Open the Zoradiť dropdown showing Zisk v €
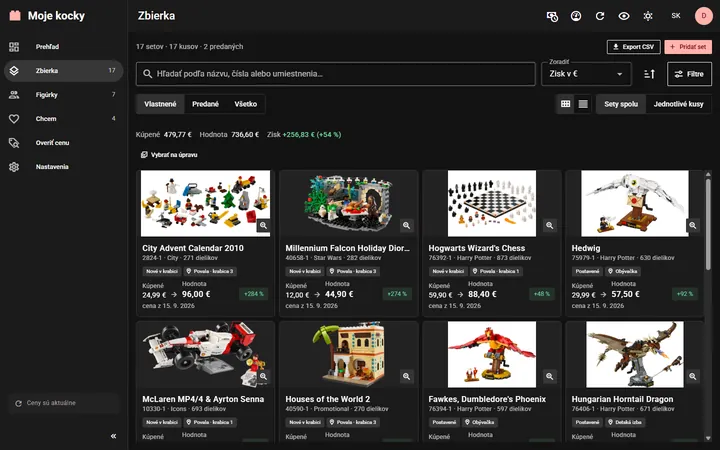This screenshot has height=450, width=720. [586, 73]
